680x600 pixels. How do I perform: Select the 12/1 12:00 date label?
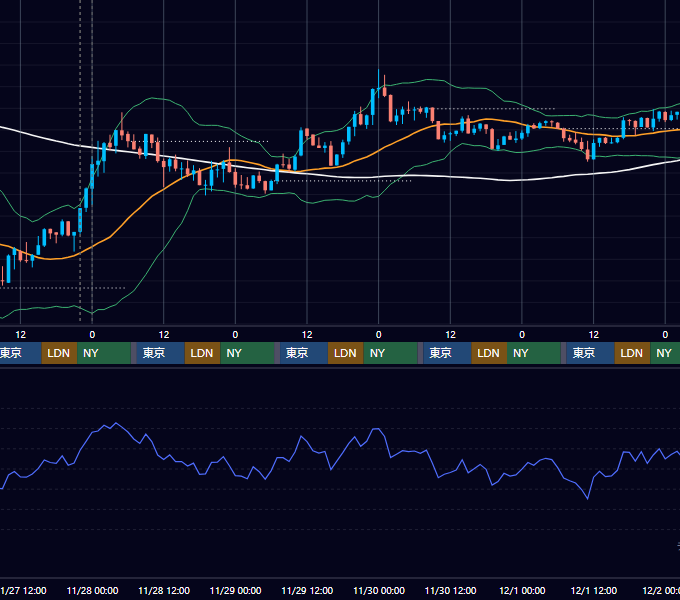(x=594, y=590)
